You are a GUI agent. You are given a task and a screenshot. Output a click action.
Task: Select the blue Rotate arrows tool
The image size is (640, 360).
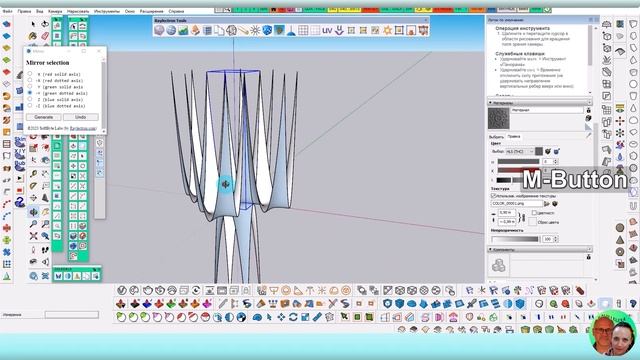(293, 317)
